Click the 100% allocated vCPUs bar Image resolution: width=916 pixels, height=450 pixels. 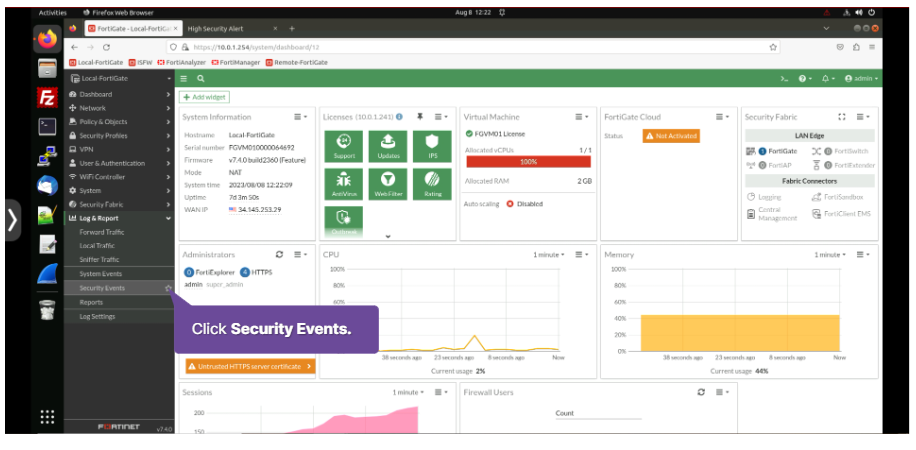pyautogui.click(x=528, y=162)
